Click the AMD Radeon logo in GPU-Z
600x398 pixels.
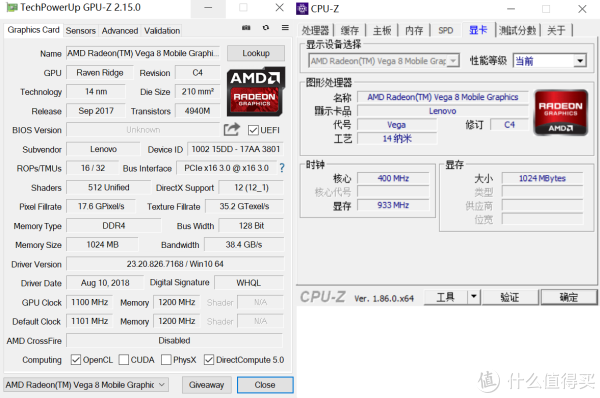256,92
